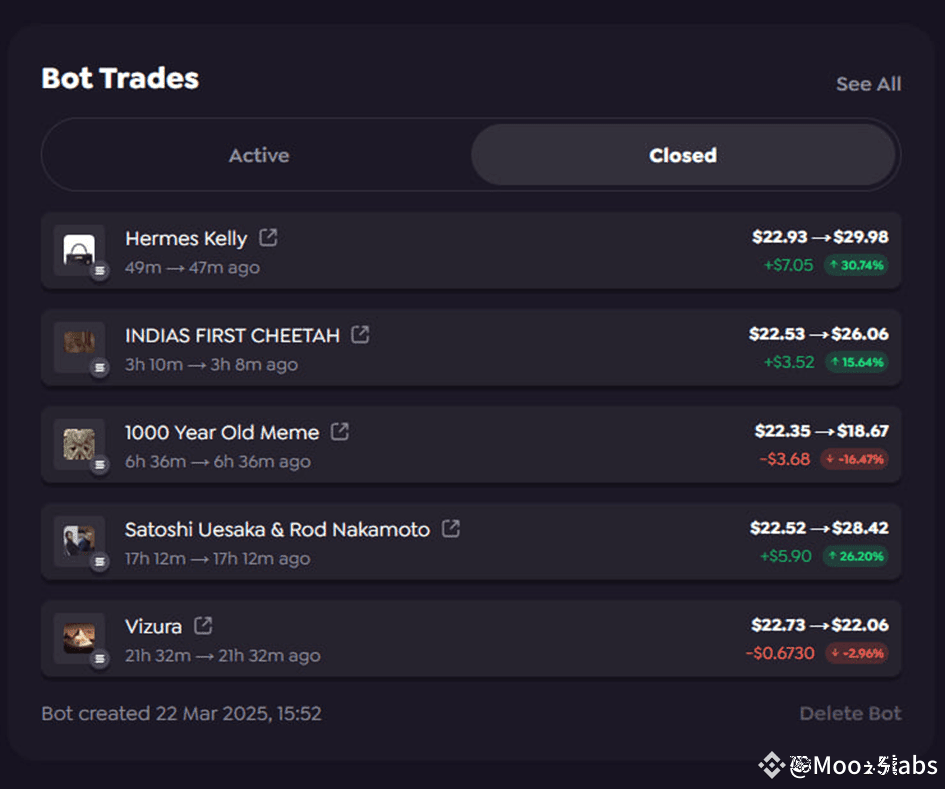
Task: Click the Satoshi Uesaka token avatar
Action: click(79, 540)
